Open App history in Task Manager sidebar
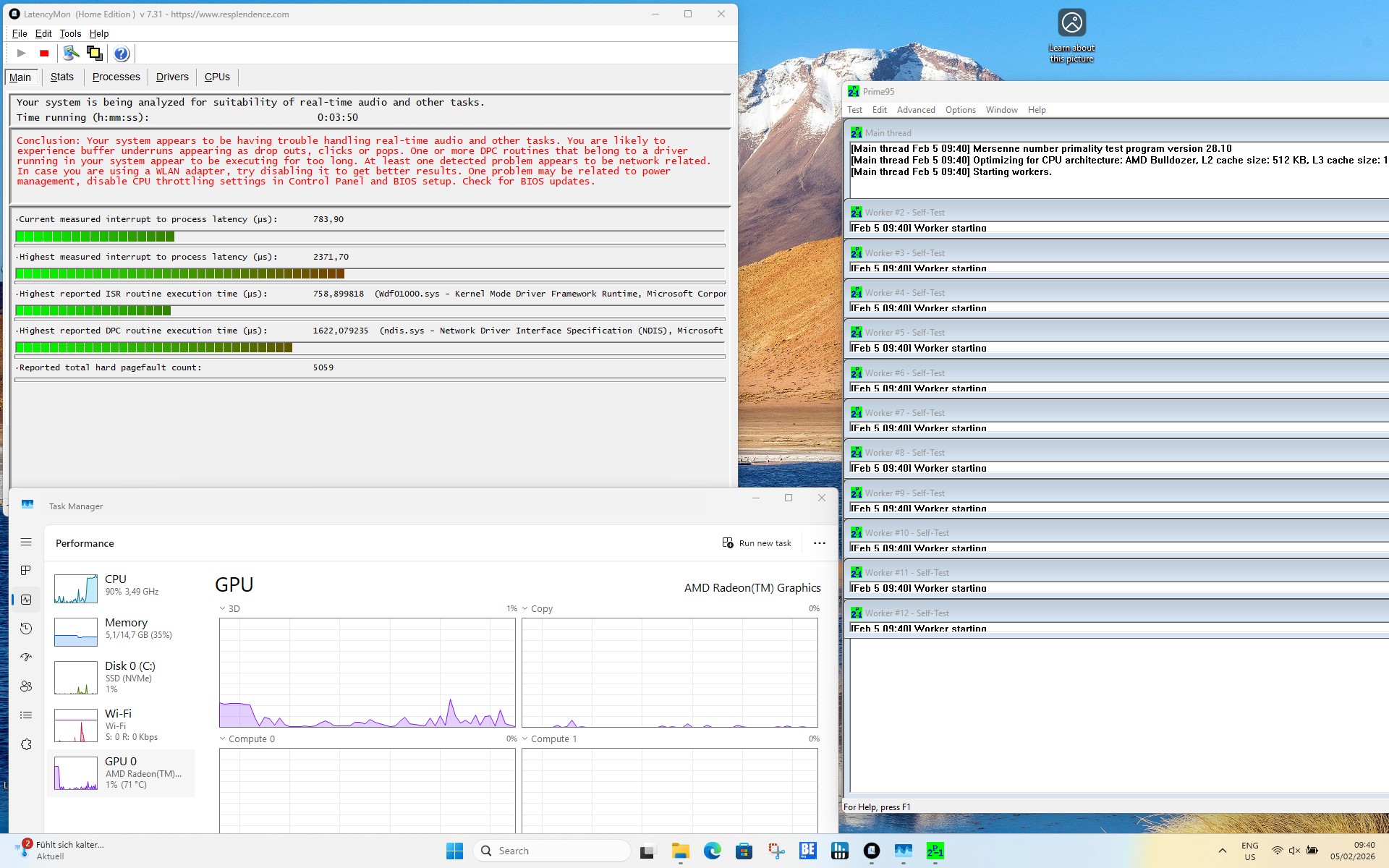 tap(26, 629)
